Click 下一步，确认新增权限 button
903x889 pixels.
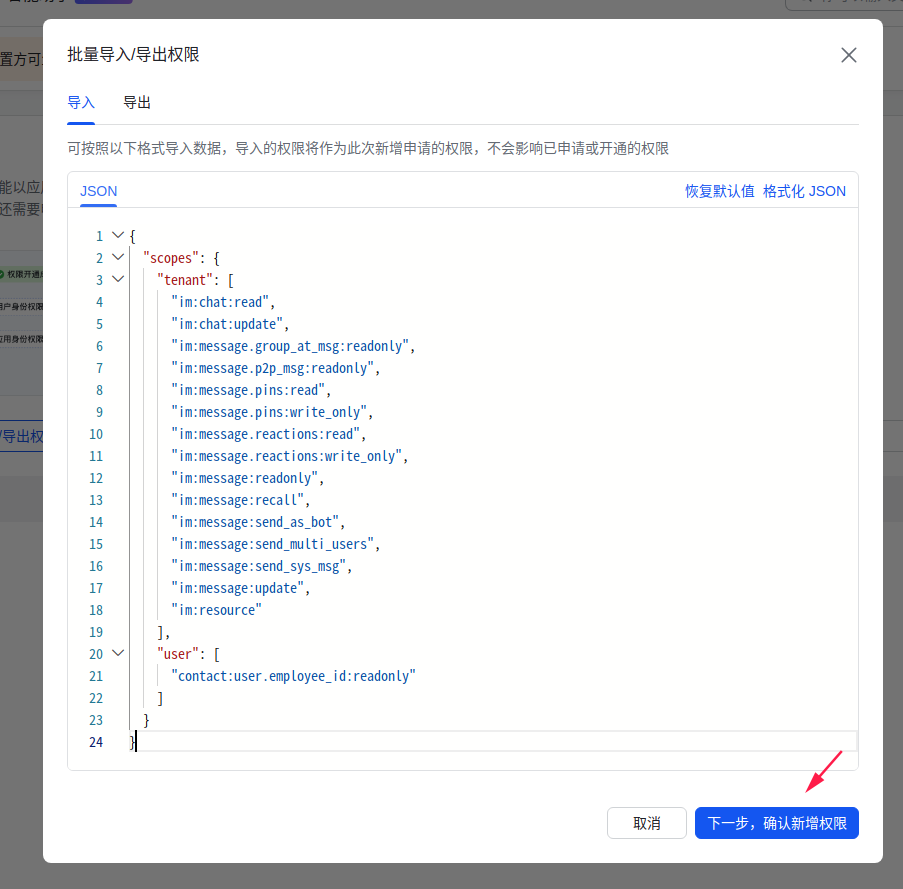coord(776,823)
